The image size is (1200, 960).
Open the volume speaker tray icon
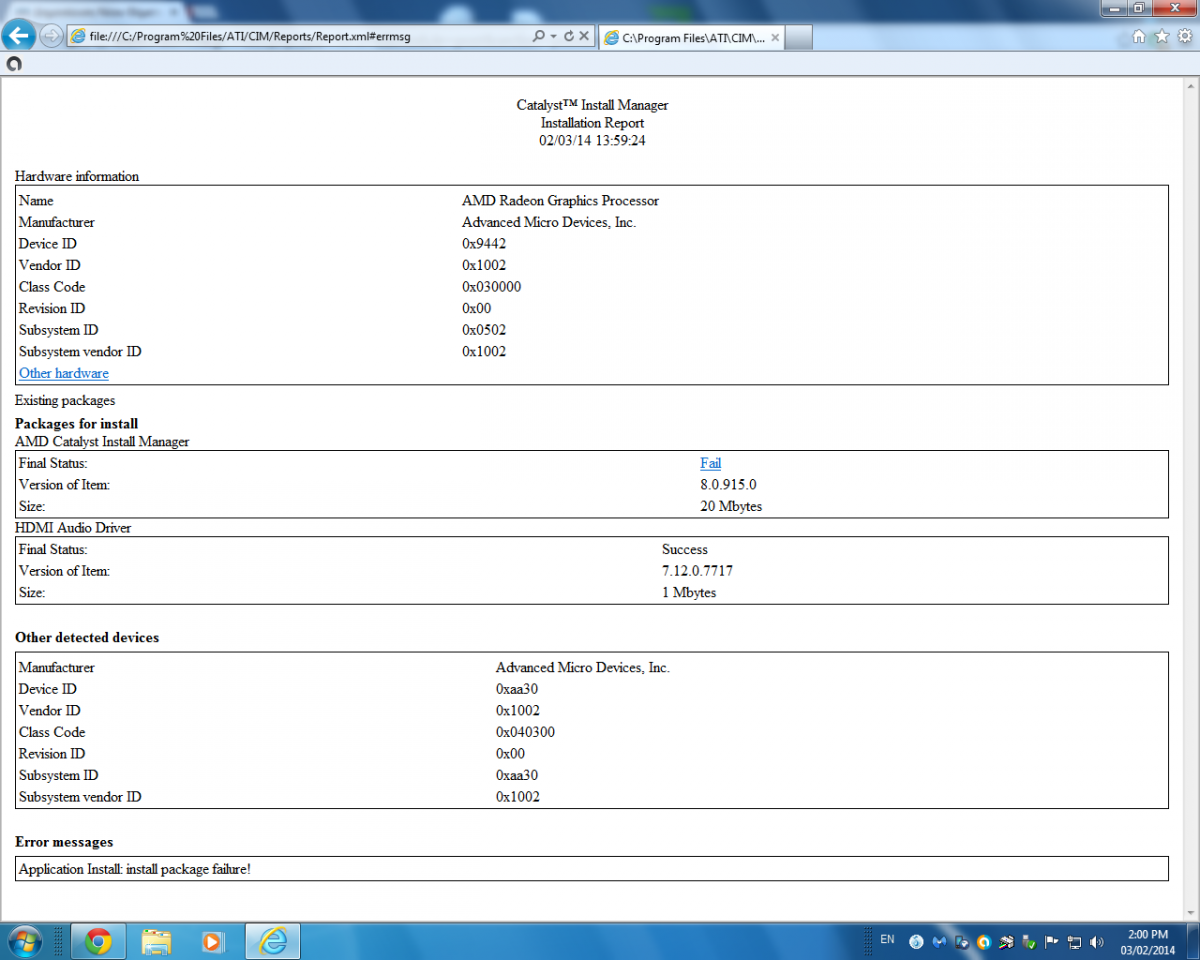(x=1097, y=941)
